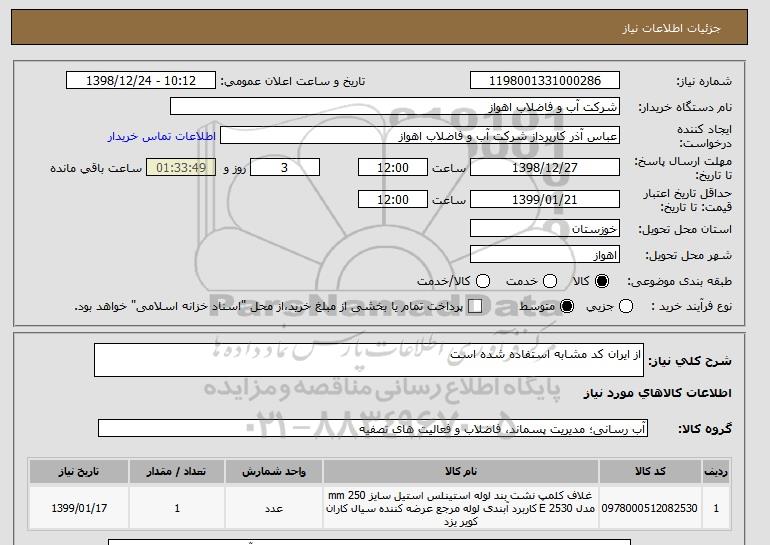770x545 pixels.
Task: Click the remaining time countdown 01:33:49
Action: tap(181, 167)
